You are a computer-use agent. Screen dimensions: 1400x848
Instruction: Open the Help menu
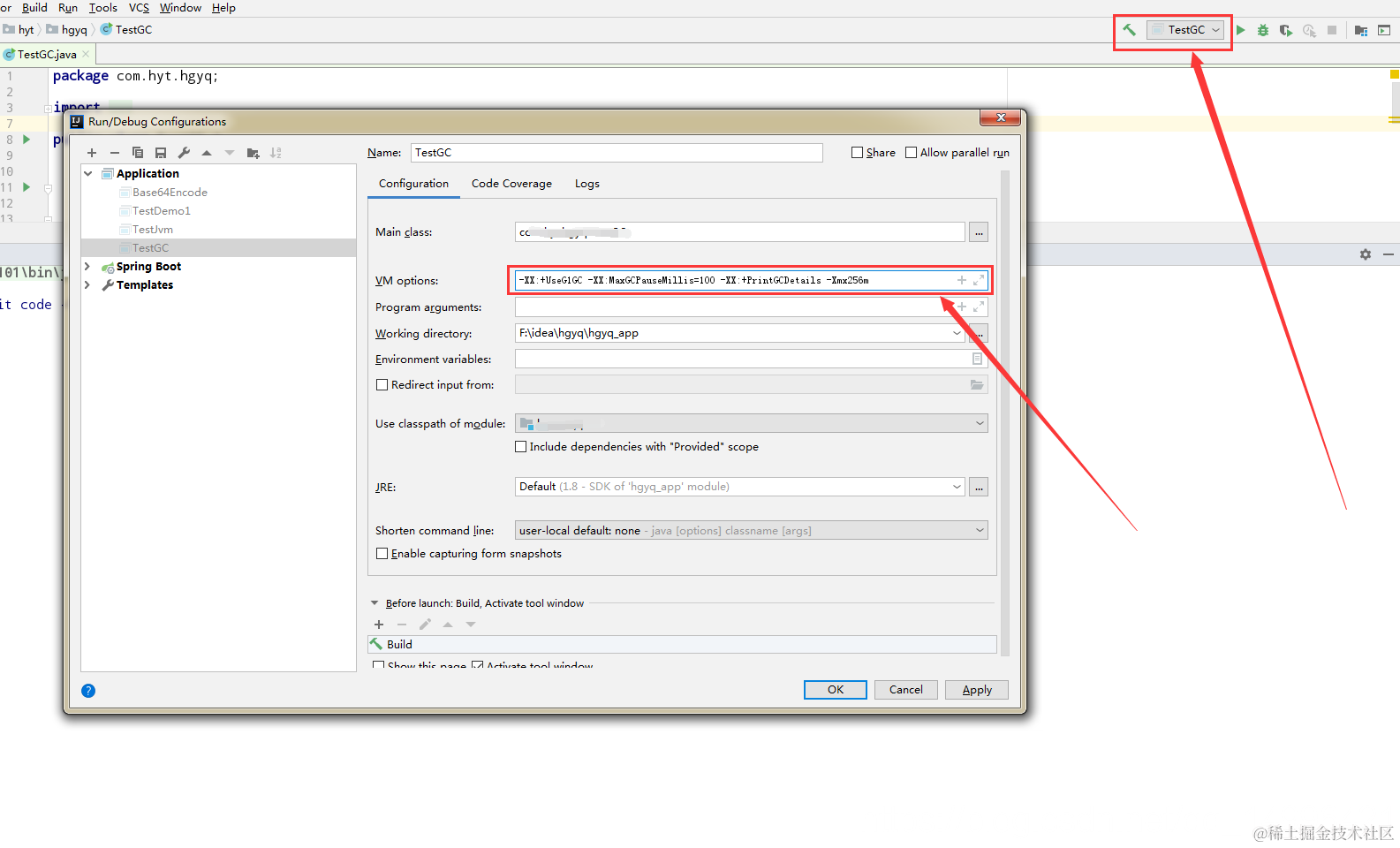coord(223,8)
